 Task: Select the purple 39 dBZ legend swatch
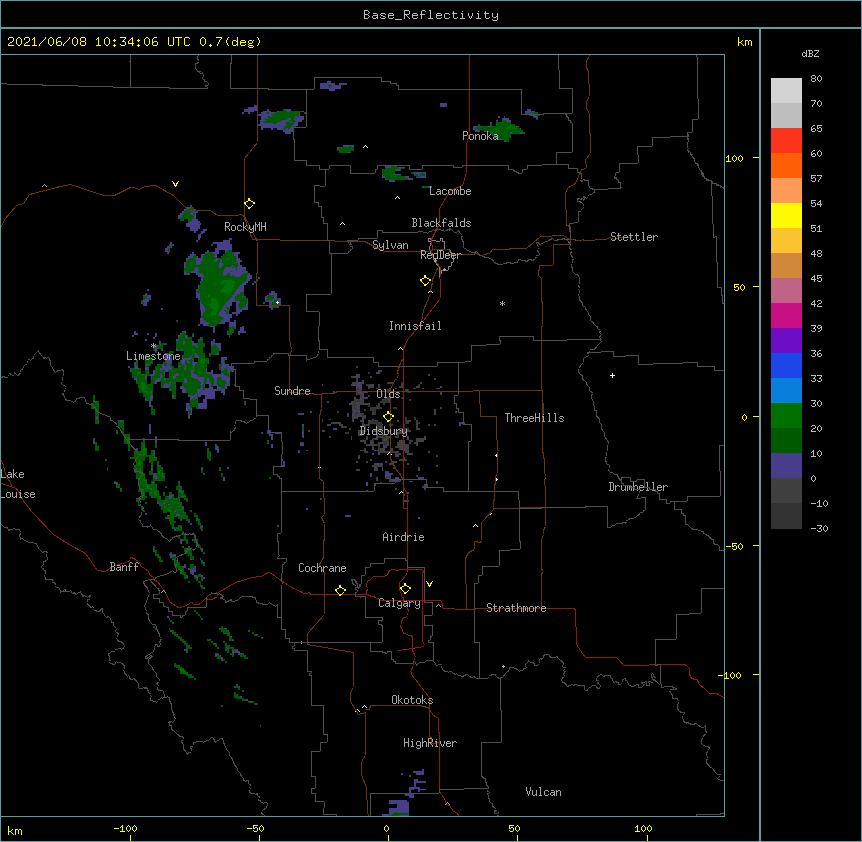click(x=786, y=340)
